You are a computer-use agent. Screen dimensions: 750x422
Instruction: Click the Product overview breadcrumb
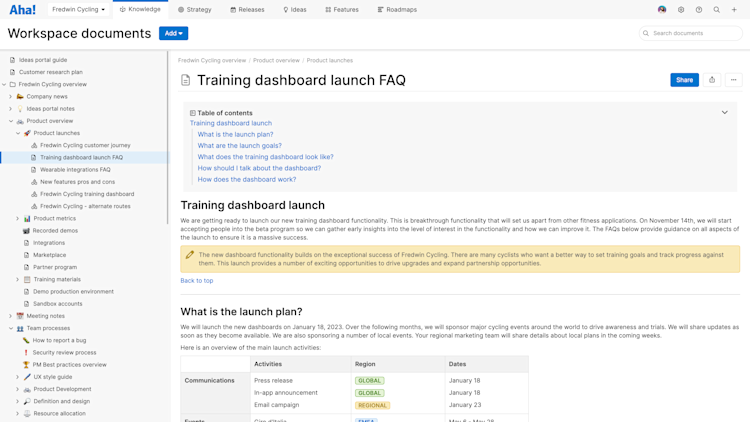276,61
